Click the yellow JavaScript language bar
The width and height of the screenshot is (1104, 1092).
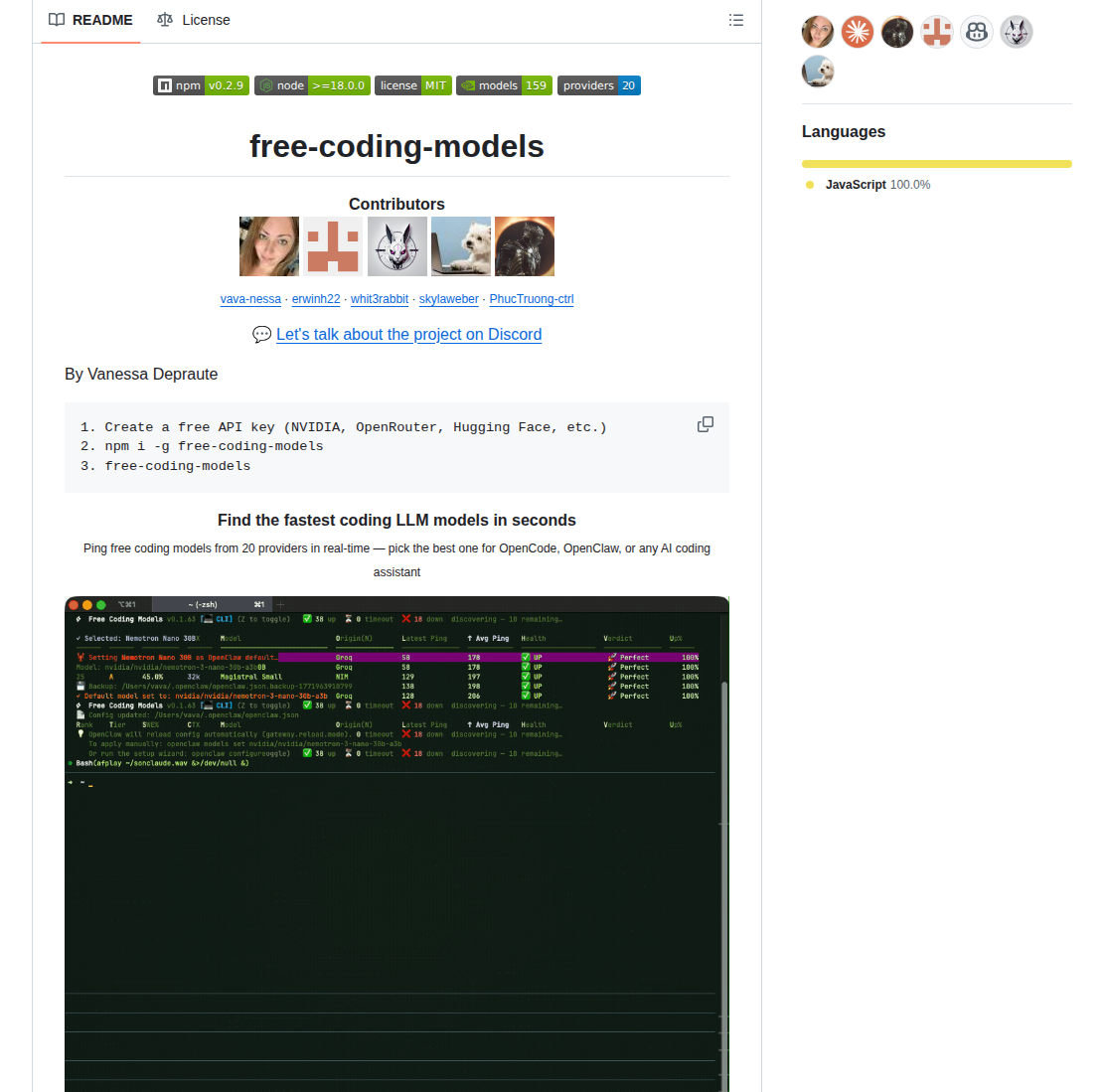[x=935, y=163]
